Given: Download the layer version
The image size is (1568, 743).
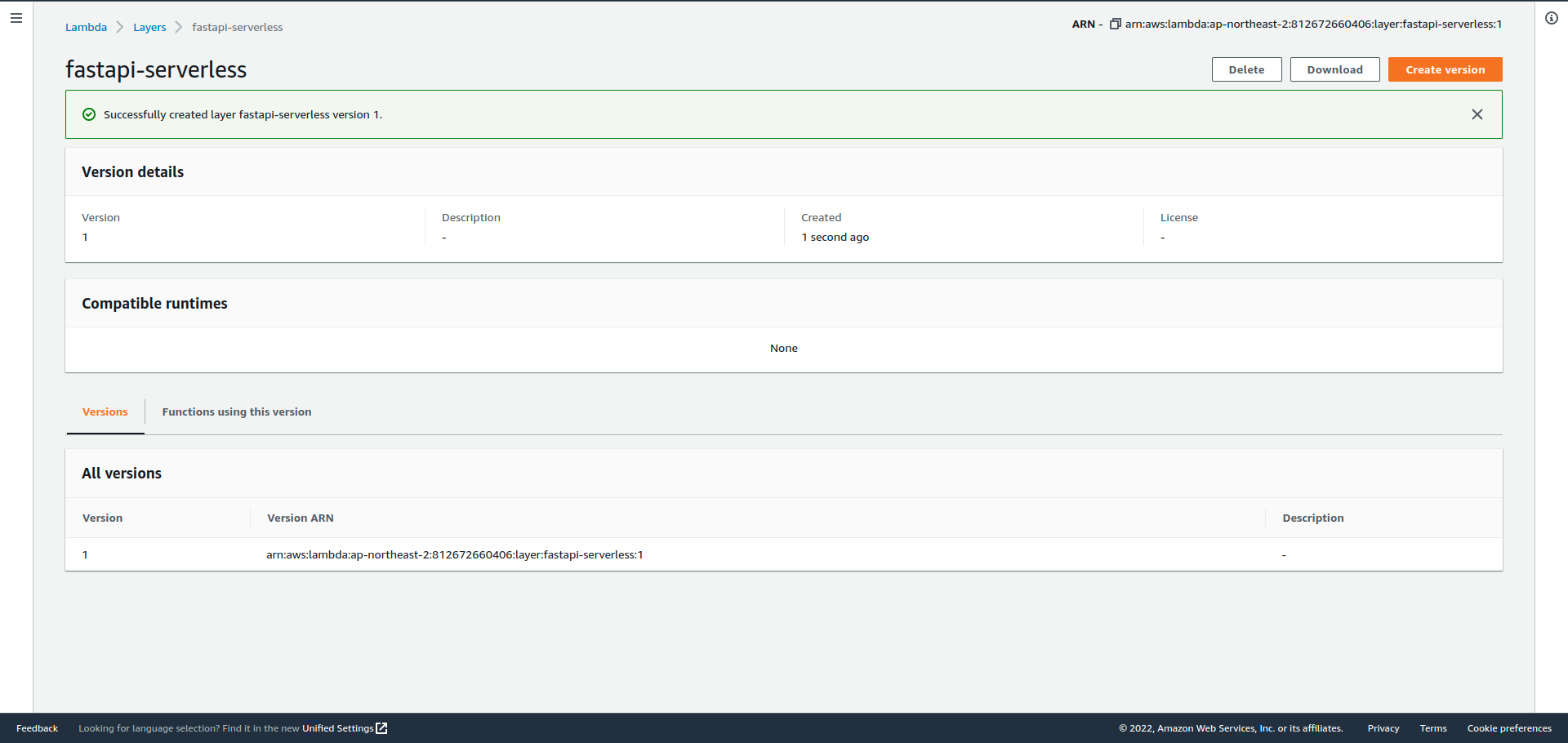Looking at the screenshot, I should pyautogui.click(x=1334, y=69).
